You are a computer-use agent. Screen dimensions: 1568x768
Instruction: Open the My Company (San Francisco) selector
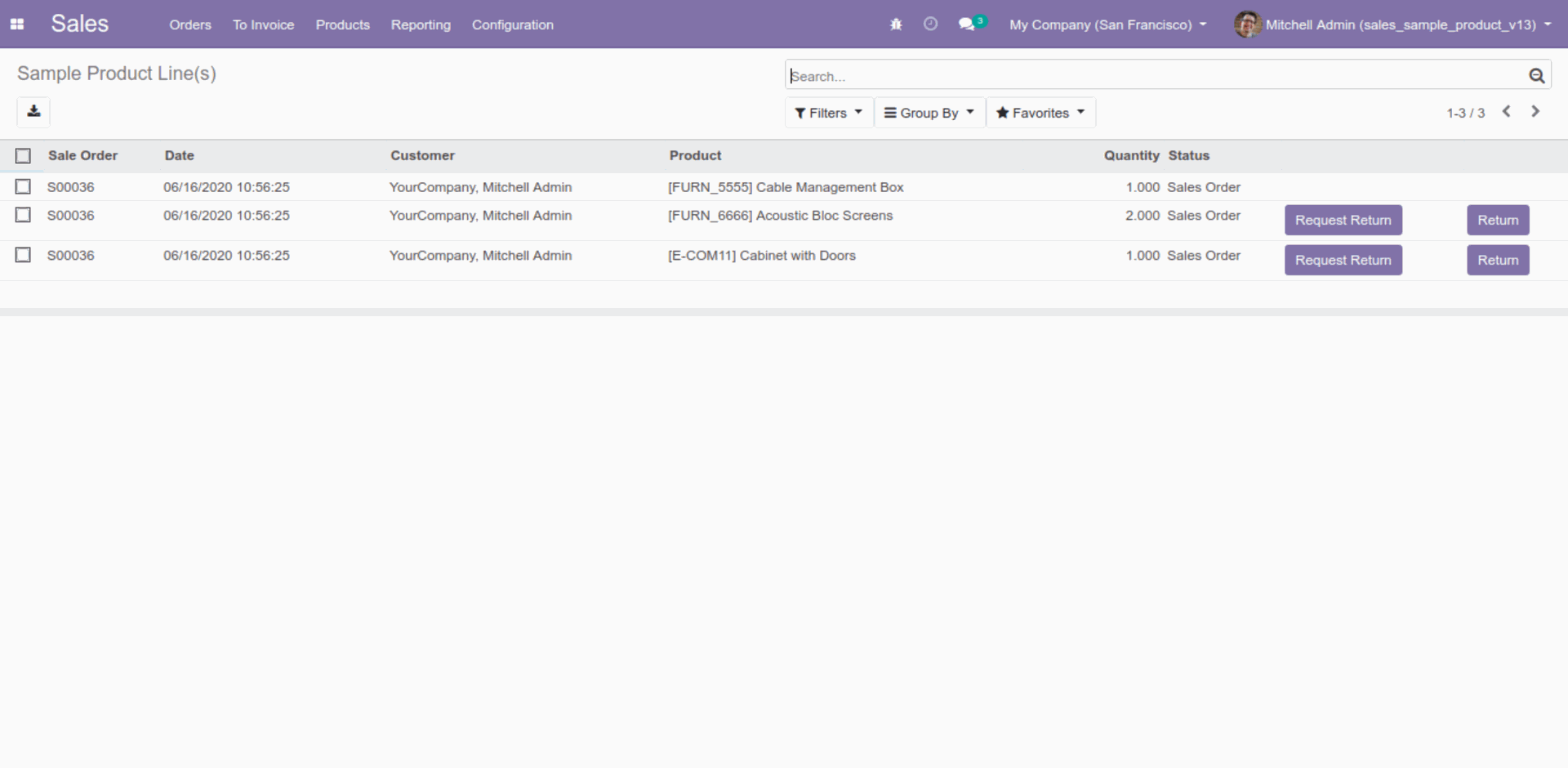tap(1107, 25)
